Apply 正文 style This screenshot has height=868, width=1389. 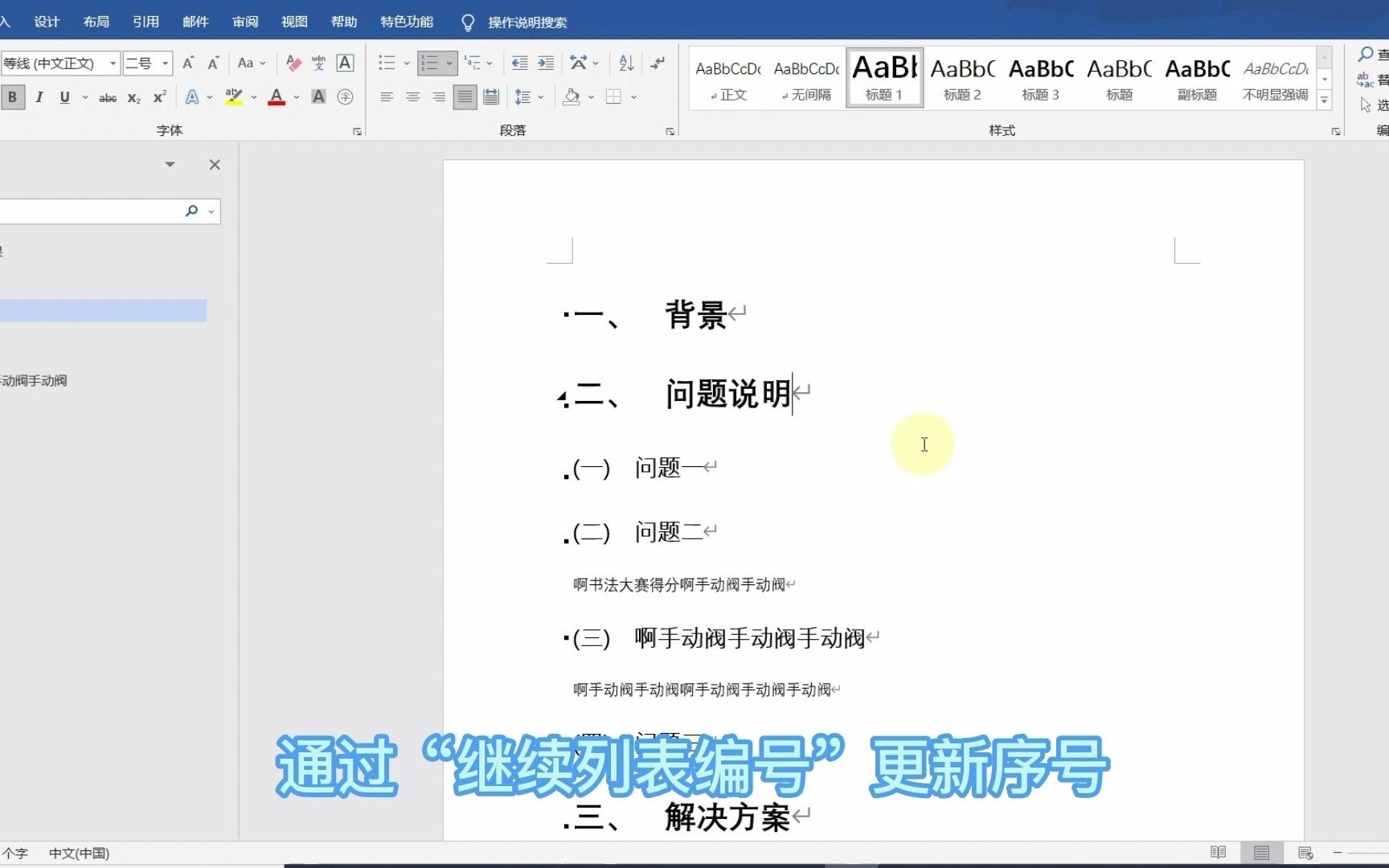(728, 78)
